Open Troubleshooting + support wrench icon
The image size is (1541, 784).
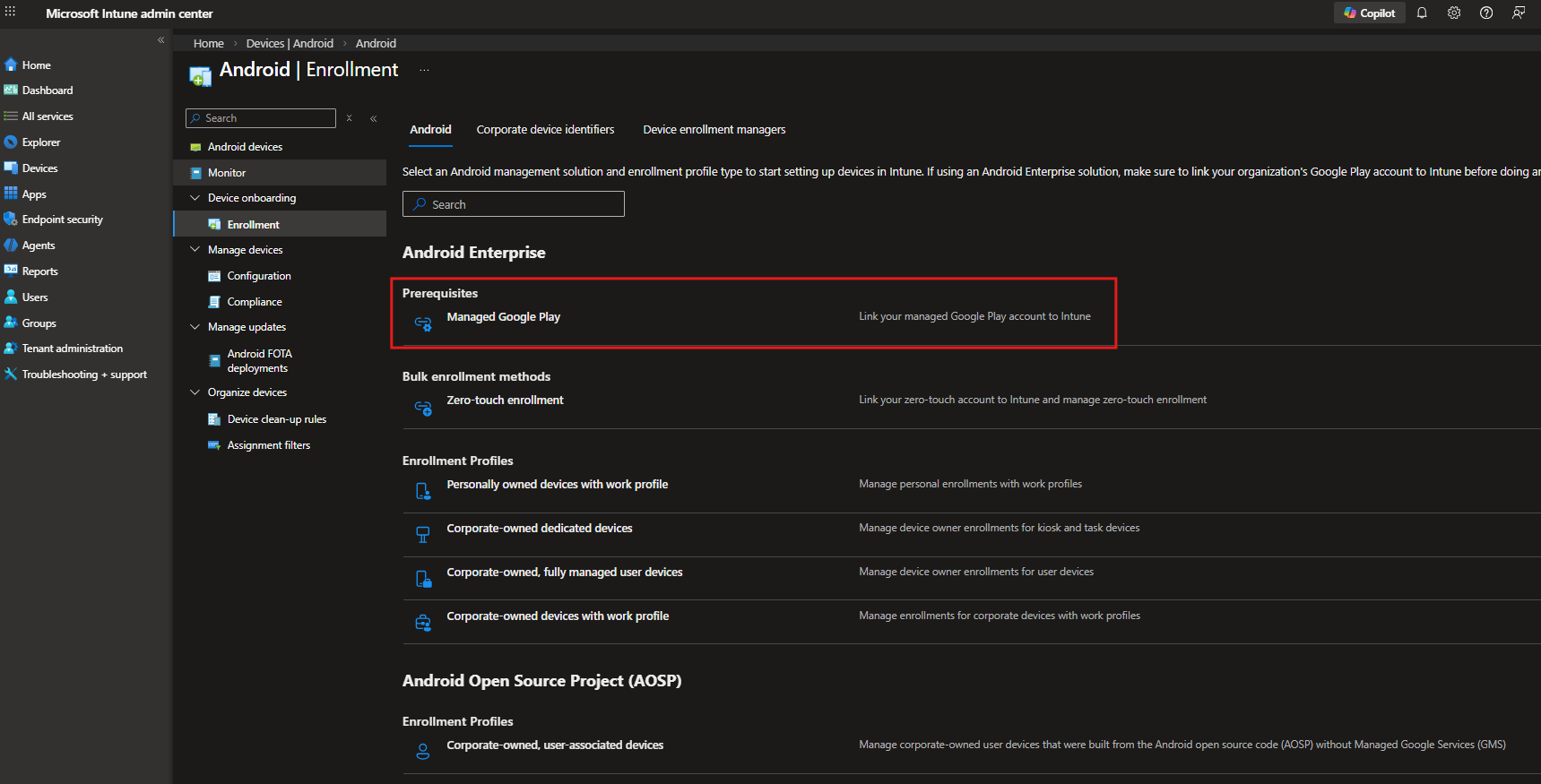click(x=11, y=375)
